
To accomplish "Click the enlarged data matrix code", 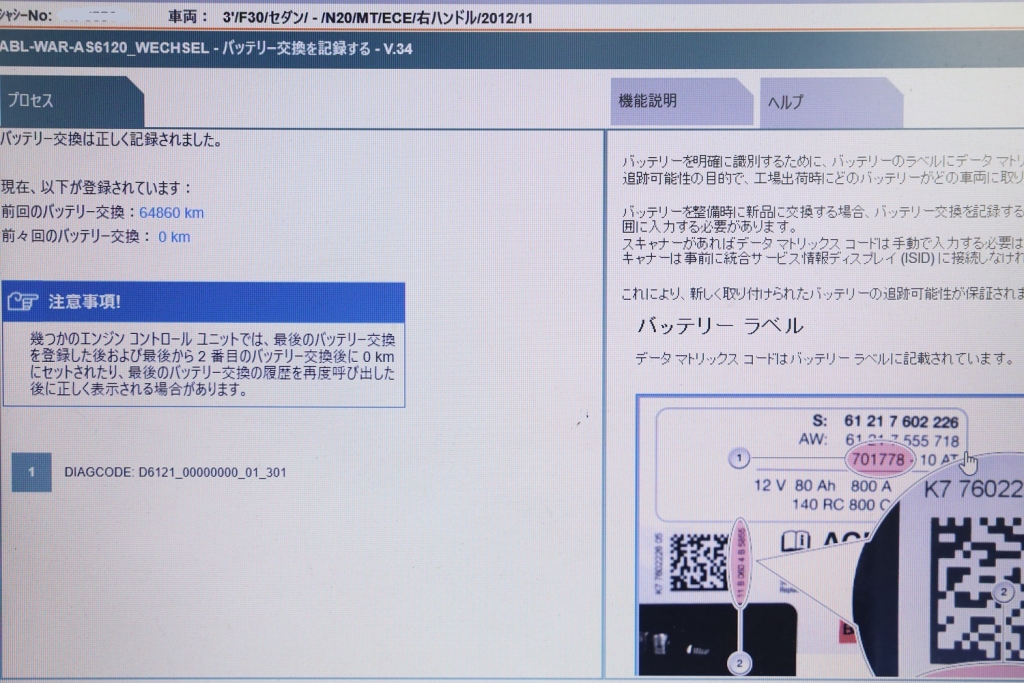I will pos(976,588).
